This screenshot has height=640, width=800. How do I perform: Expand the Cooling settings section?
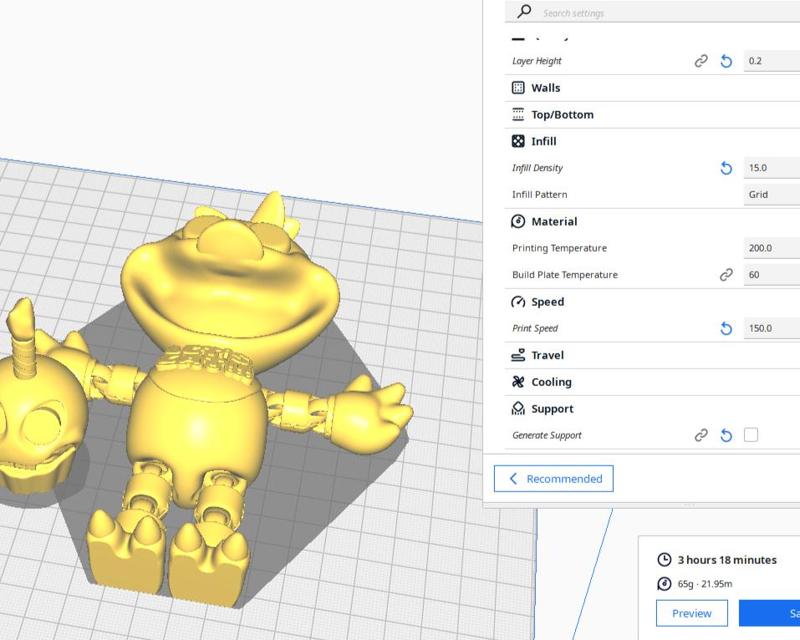653,382
